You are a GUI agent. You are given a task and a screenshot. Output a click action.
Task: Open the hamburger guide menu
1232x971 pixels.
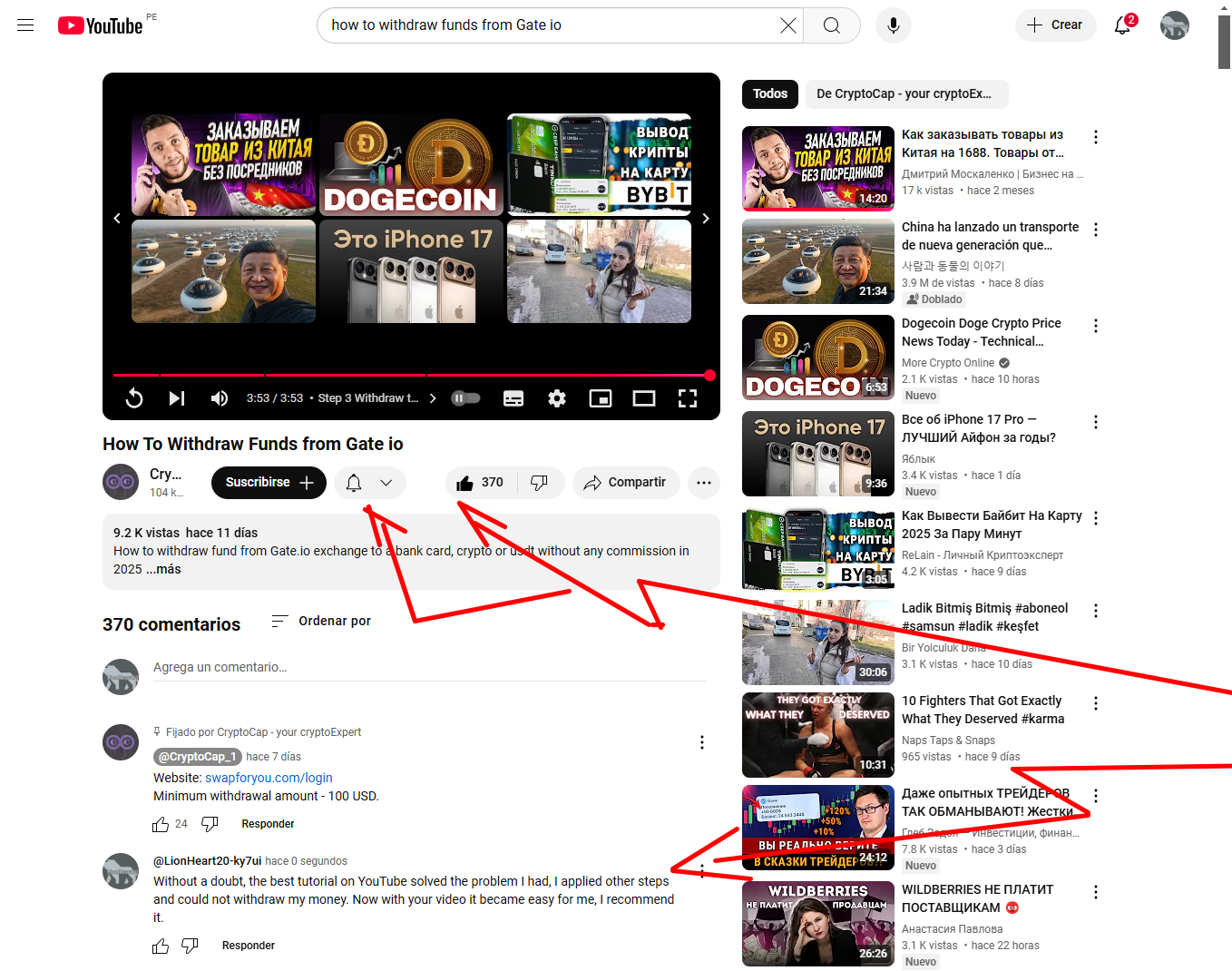coord(25,25)
